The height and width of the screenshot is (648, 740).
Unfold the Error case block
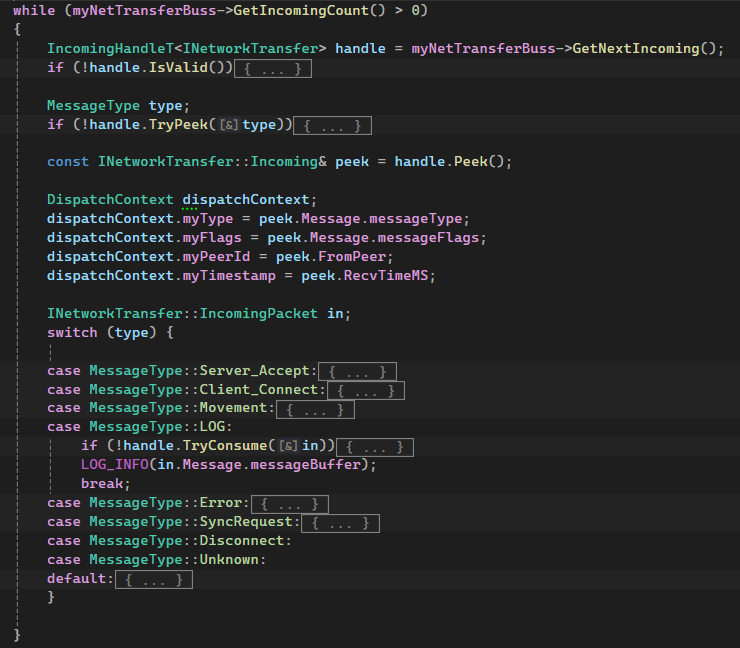(289, 503)
